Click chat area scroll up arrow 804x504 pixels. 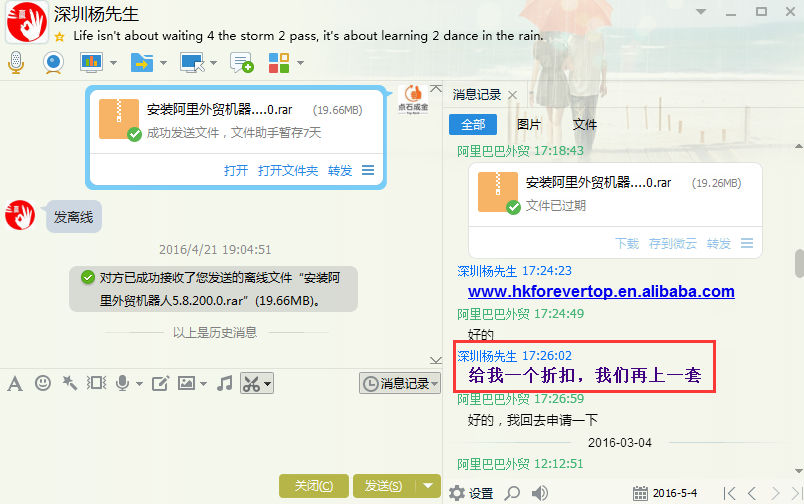436,89
